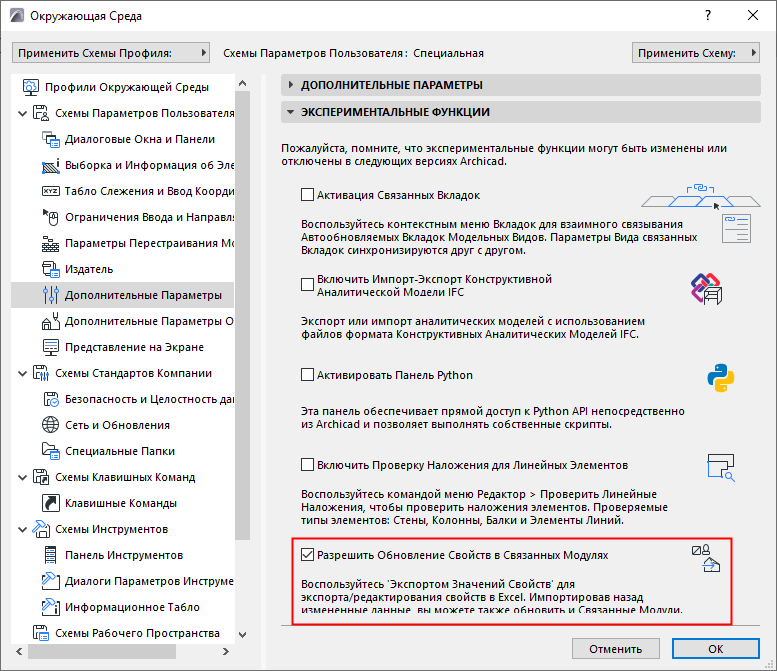Click the XYZ Табло Слежения icon
The image size is (777, 671).
pos(51,191)
